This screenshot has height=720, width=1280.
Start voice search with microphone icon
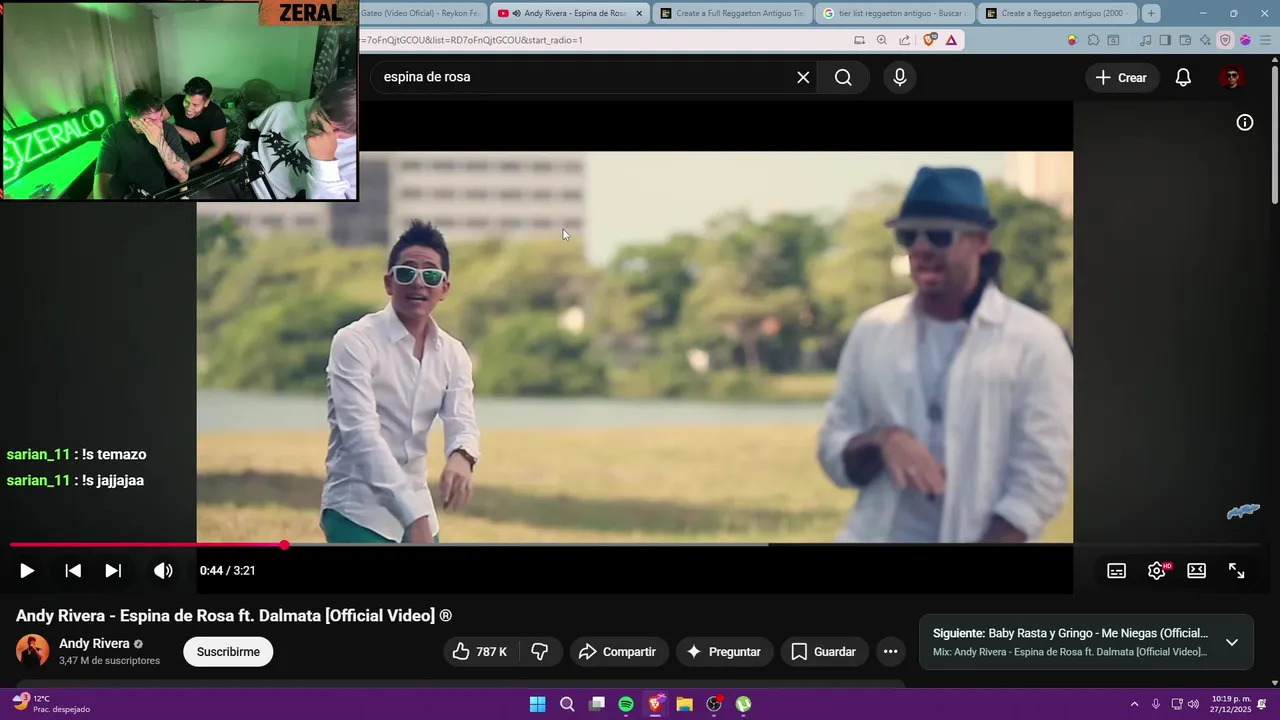click(x=900, y=77)
